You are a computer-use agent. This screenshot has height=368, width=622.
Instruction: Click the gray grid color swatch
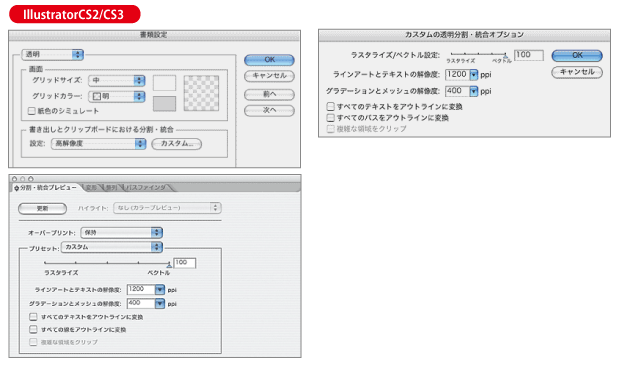point(164,104)
